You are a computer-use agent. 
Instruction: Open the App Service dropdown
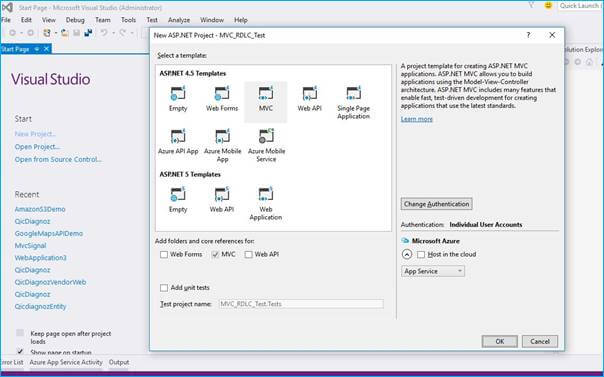point(433,271)
